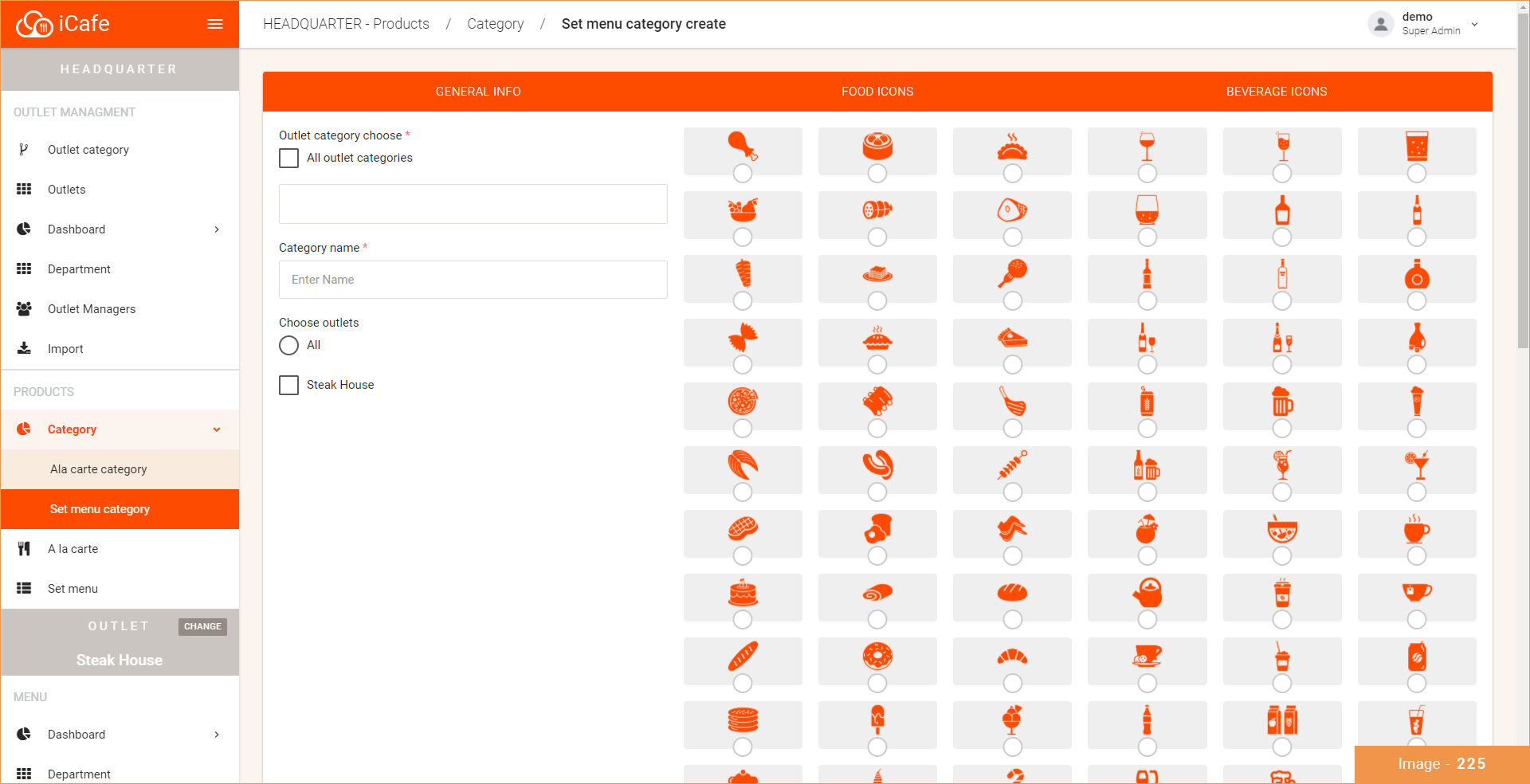This screenshot has width=1530, height=784.
Task: Click the CHANGE outlet button
Action: pos(202,626)
